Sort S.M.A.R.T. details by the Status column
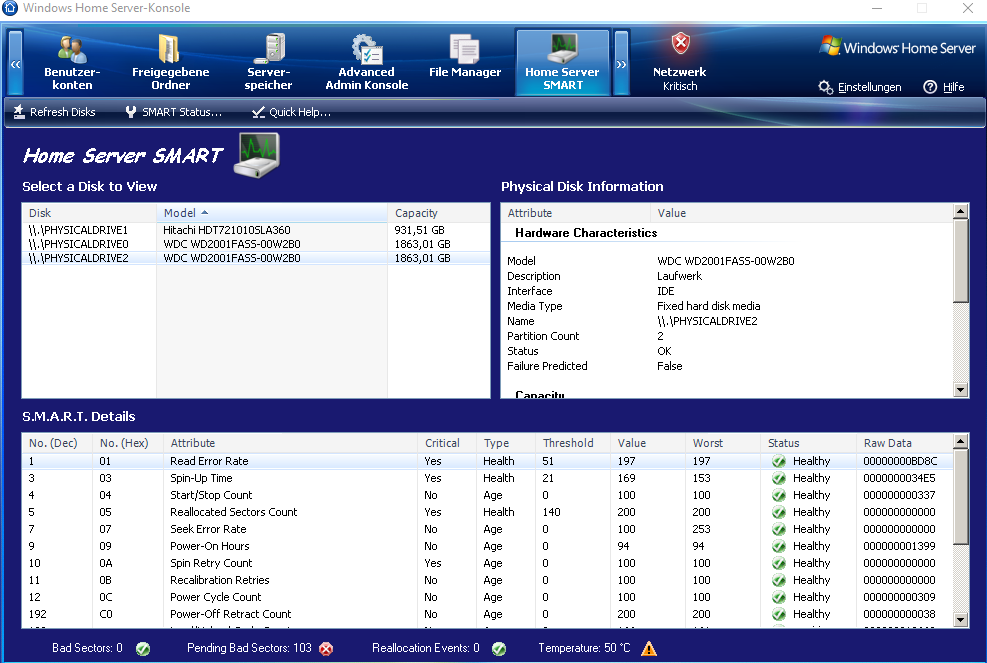The width and height of the screenshot is (987, 663). (x=808, y=443)
